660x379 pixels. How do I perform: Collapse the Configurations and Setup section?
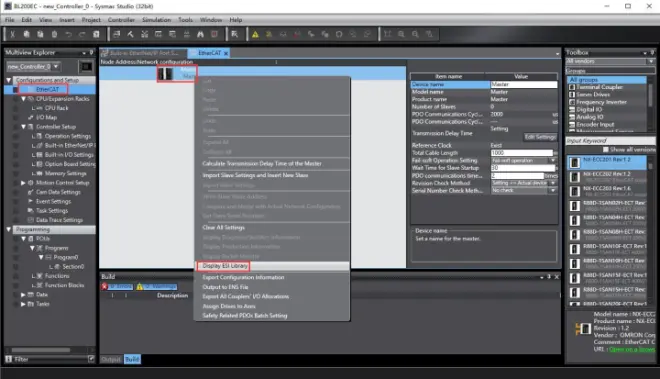point(9,80)
